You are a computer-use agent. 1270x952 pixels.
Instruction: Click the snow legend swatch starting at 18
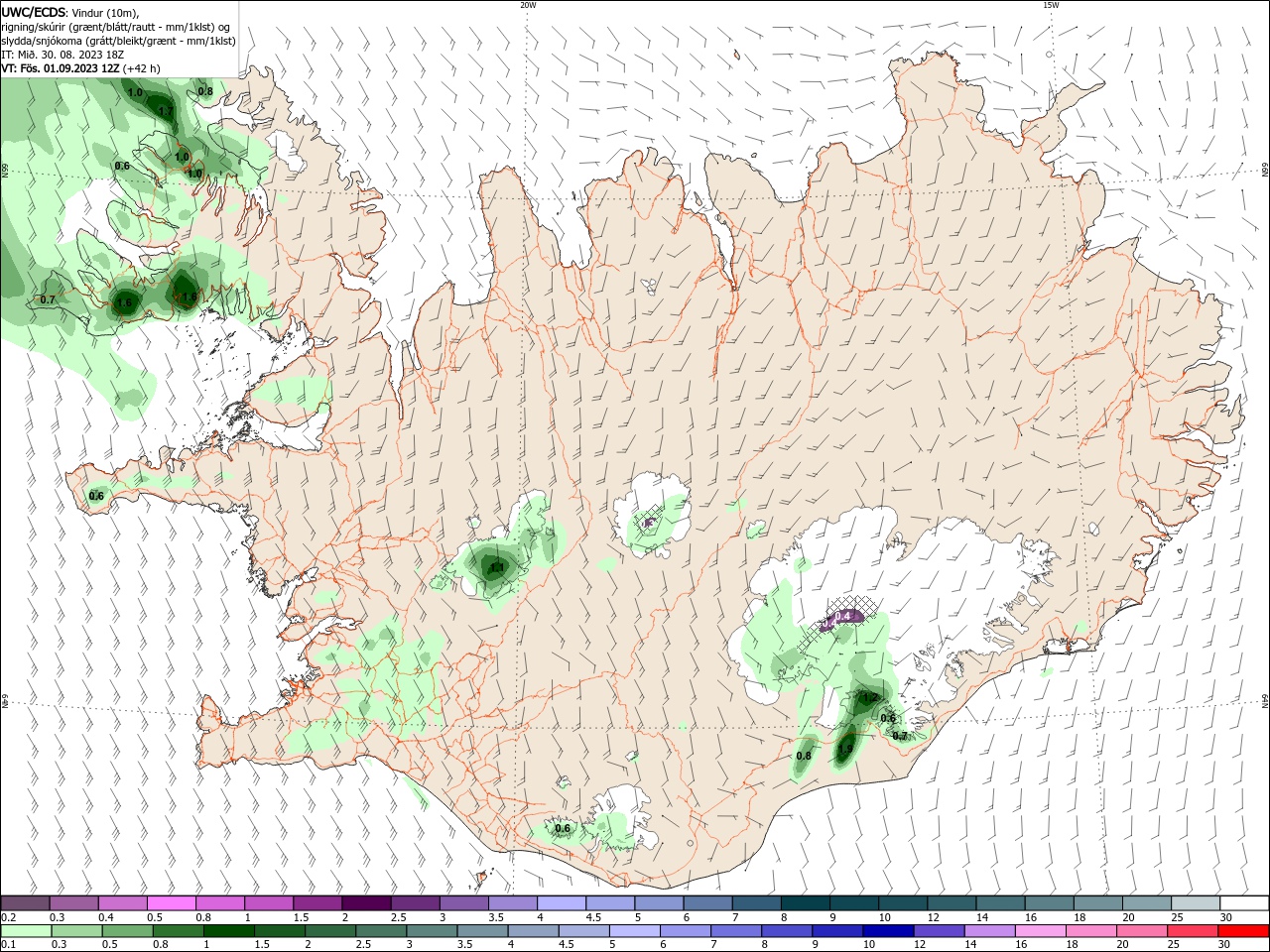point(1097,903)
